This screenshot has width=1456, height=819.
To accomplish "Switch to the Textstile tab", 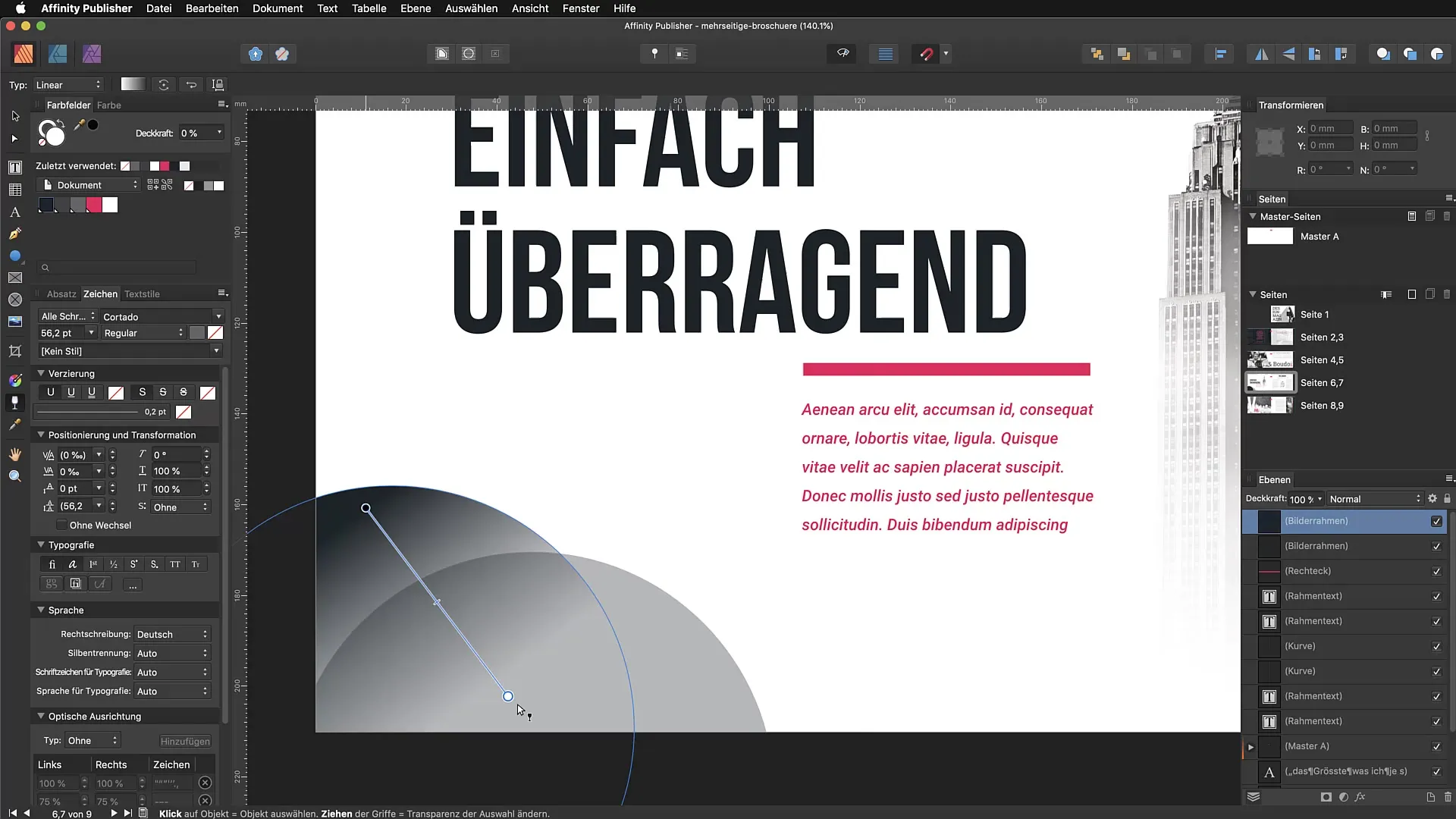I will click(142, 294).
